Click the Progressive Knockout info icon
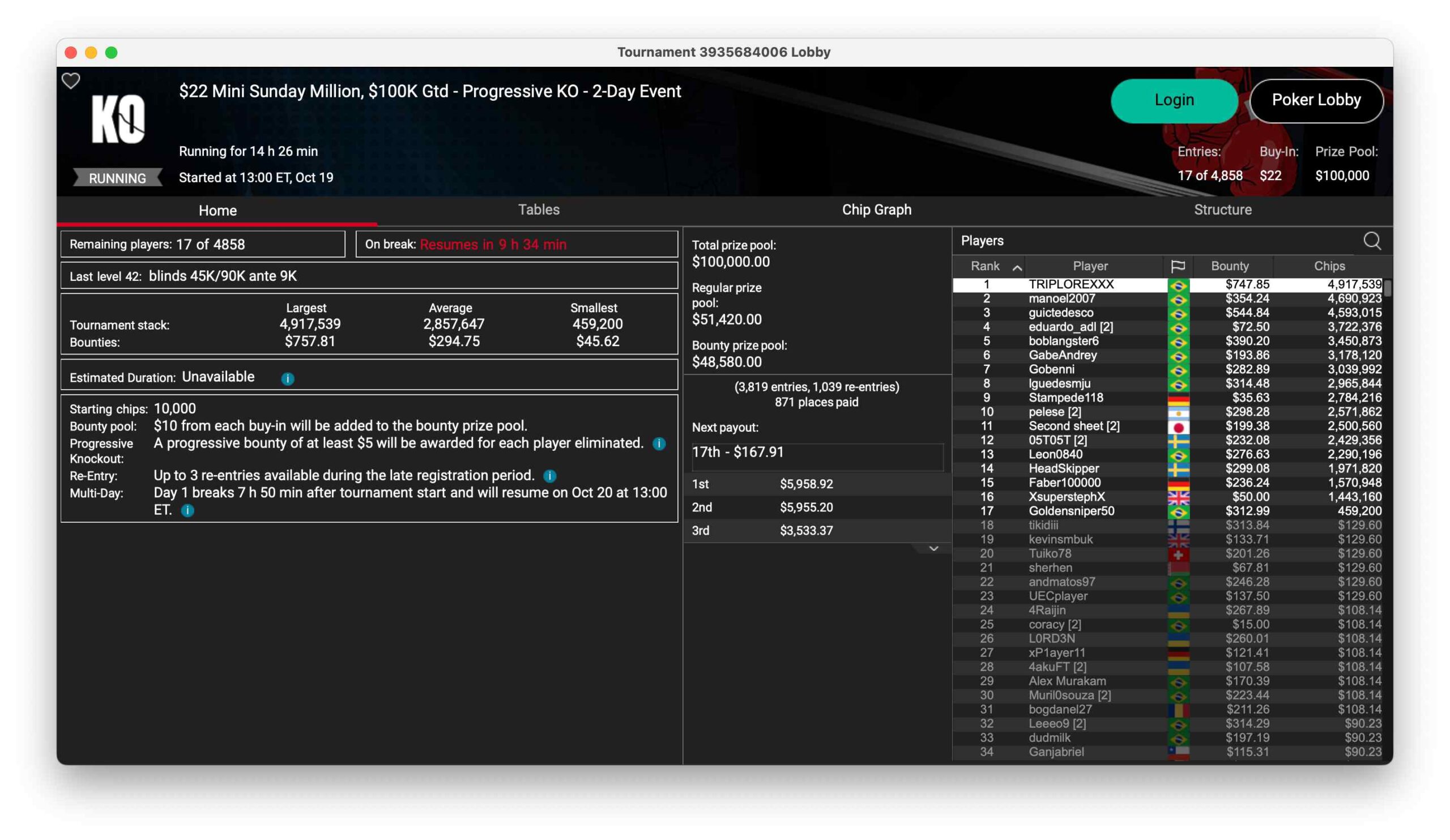The height and width of the screenshot is (840, 1450). point(659,444)
